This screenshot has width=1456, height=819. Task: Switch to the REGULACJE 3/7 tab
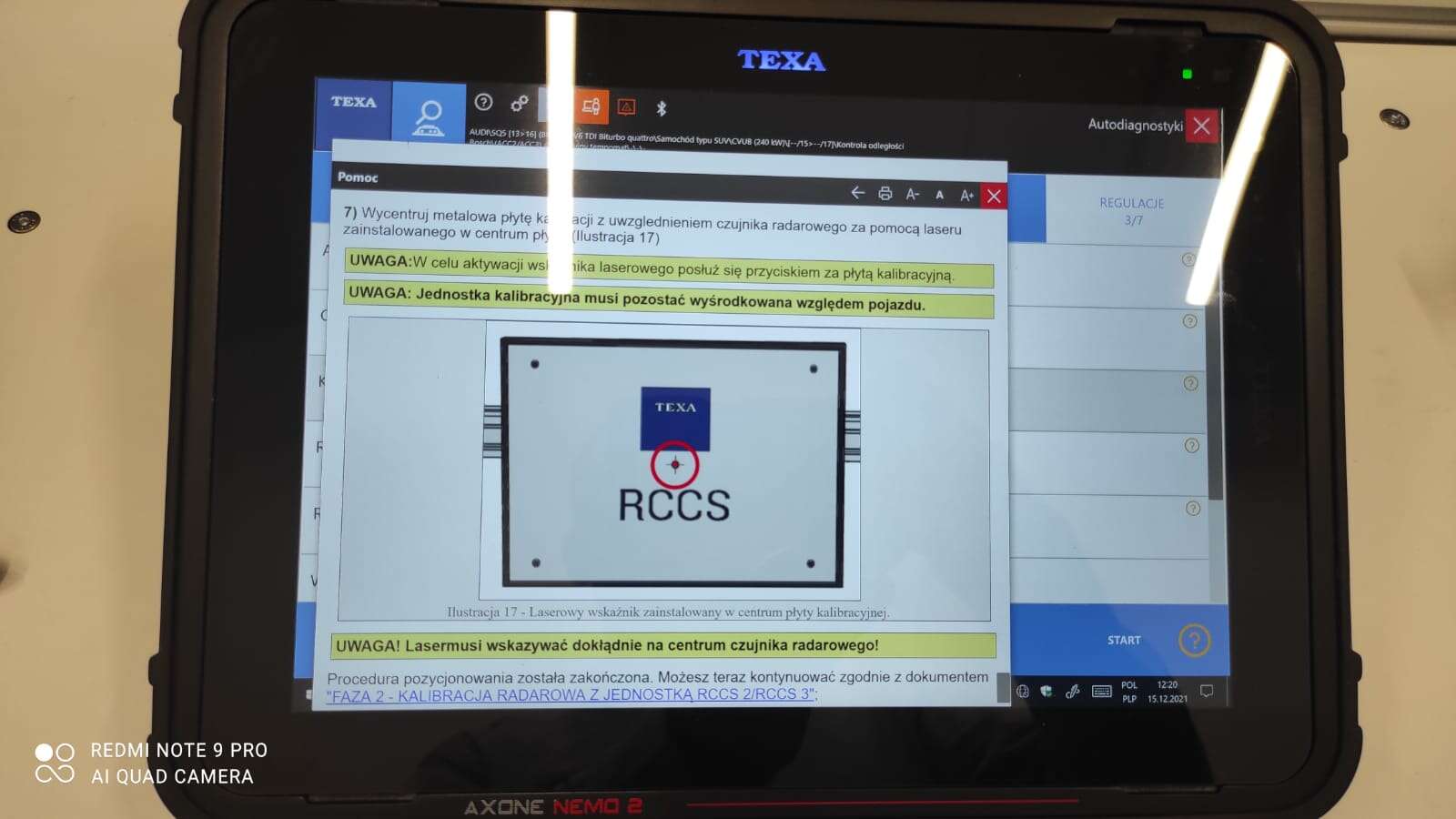click(x=1132, y=211)
